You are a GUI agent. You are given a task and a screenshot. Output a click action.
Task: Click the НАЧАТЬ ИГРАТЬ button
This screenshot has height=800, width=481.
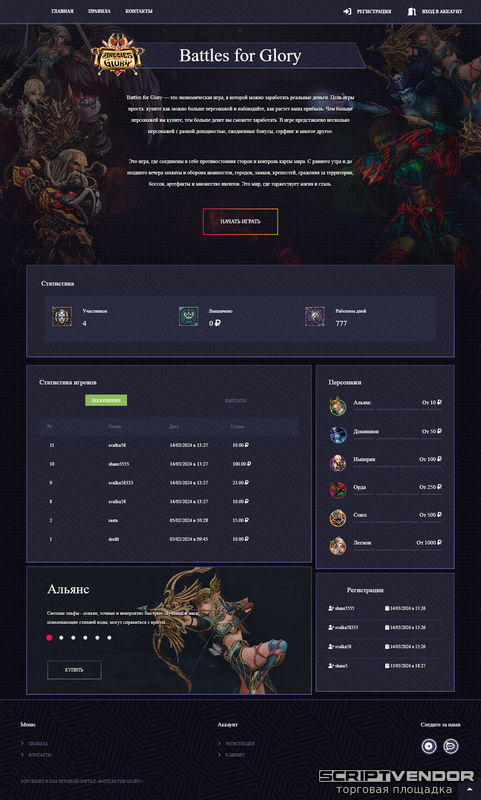coord(240,221)
